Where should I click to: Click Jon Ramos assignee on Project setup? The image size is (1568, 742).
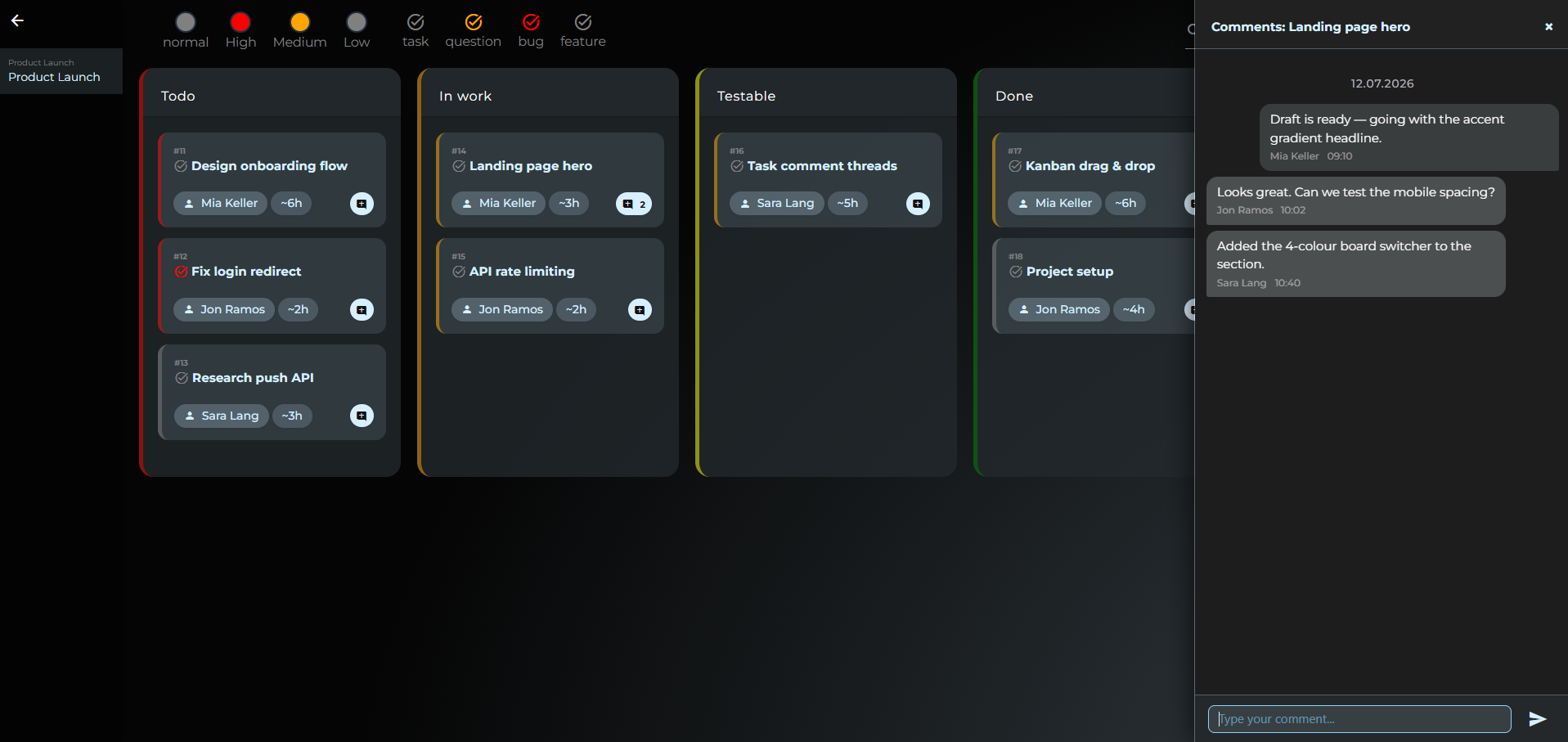[1058, 309]
